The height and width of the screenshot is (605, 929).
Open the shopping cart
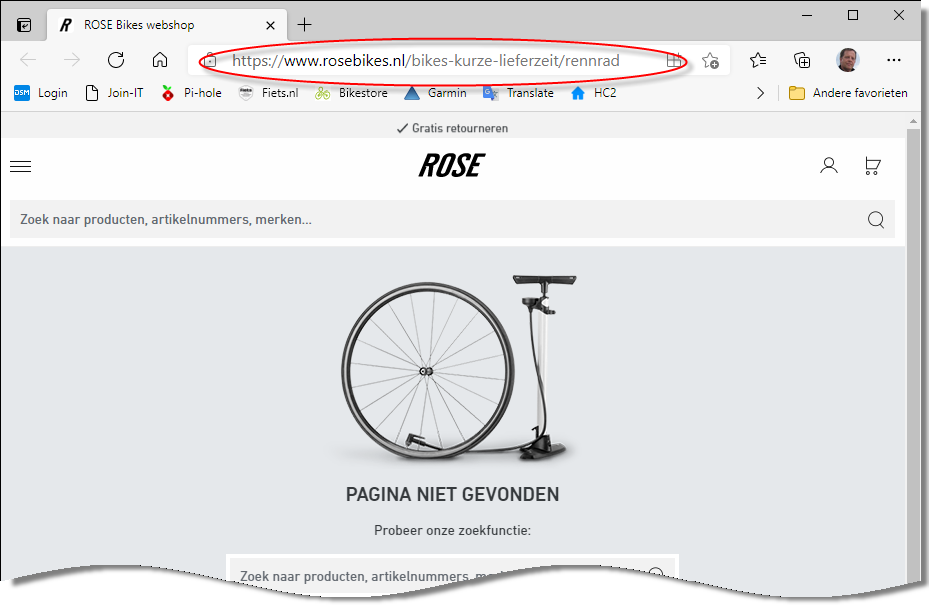tap(872, 166)
